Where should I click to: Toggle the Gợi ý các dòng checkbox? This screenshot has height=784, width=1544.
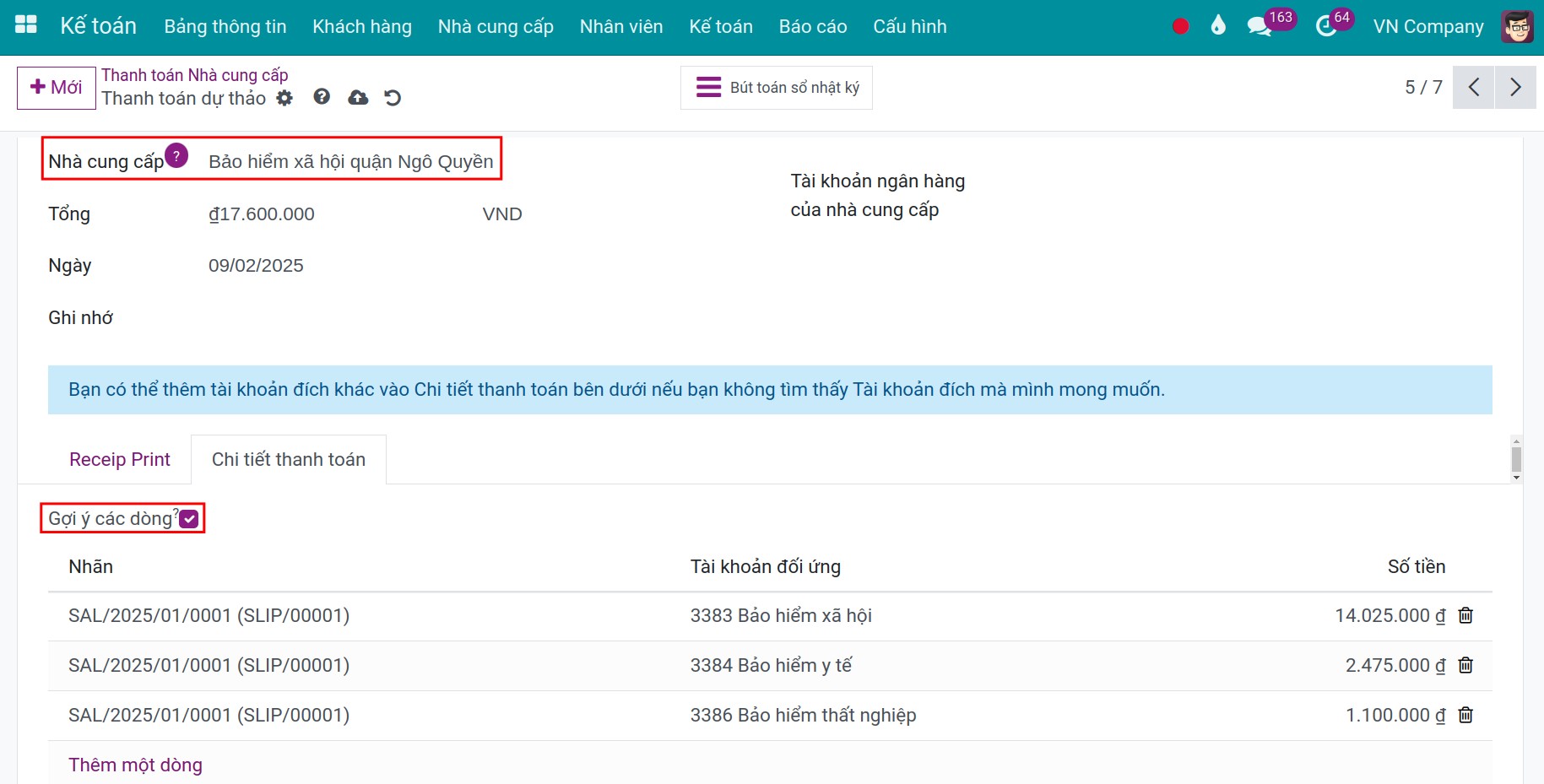pyautogui.click(x=189, y=519)
